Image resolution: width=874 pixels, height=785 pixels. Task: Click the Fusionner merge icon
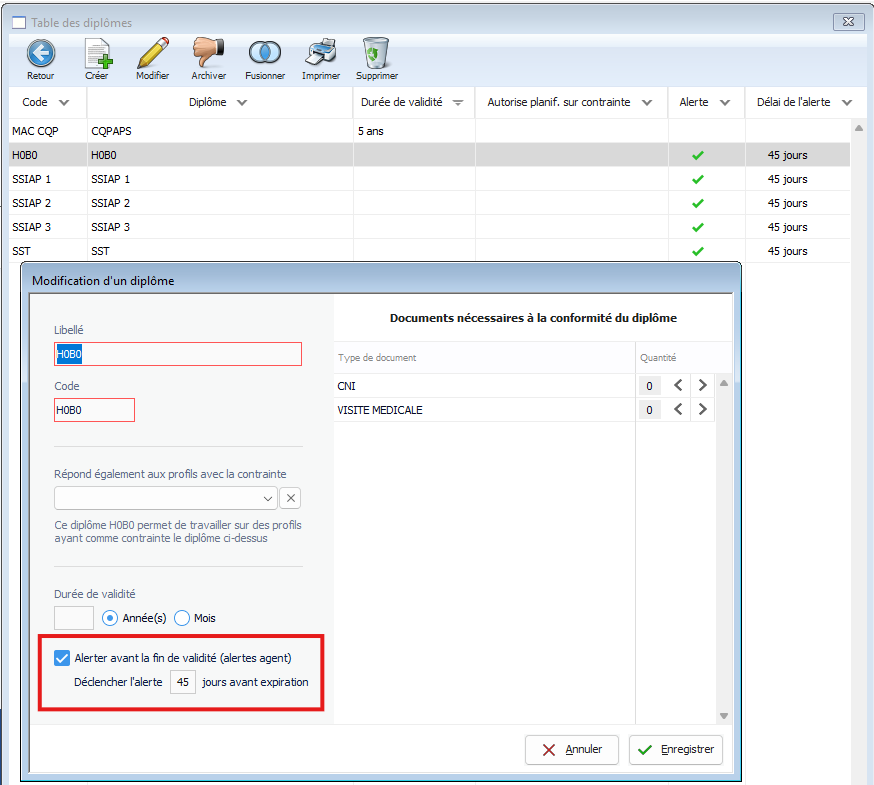click(x=265, y=54)
